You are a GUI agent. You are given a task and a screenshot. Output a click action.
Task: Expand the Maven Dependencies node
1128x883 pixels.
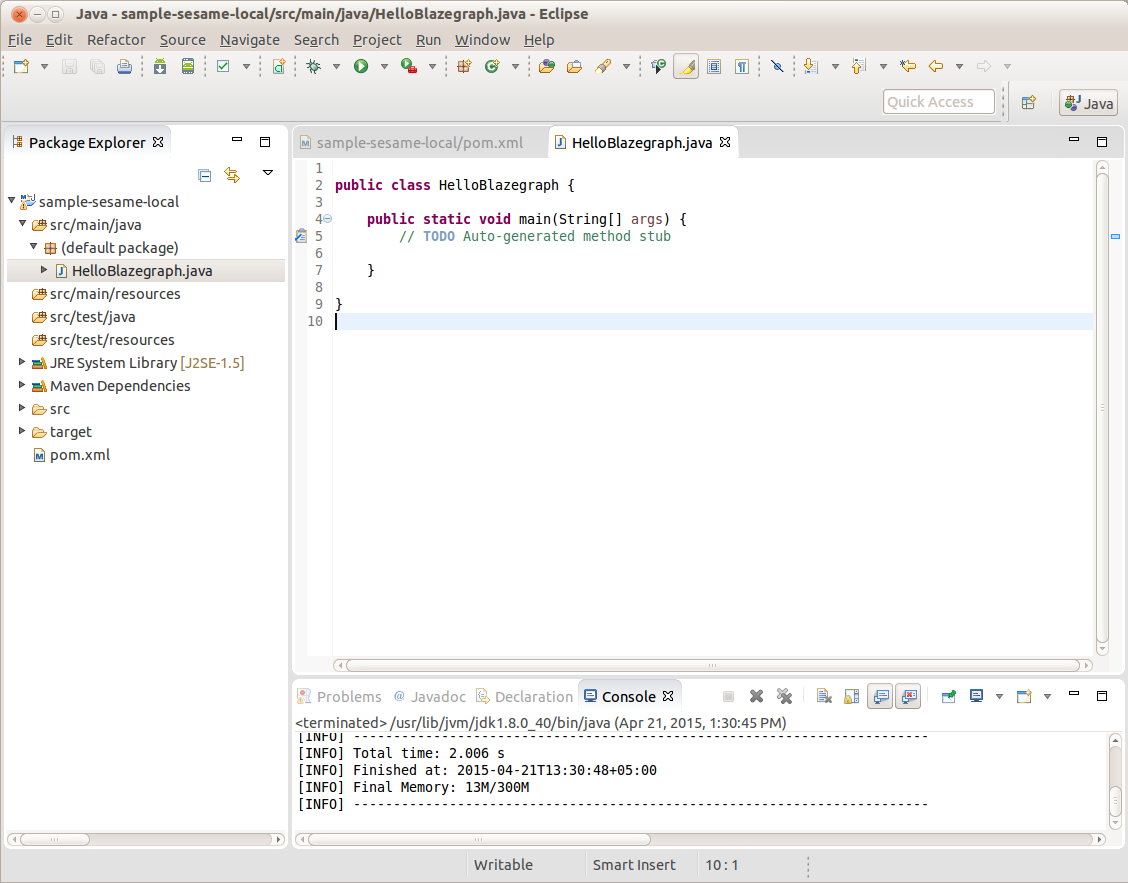[23, 385]
